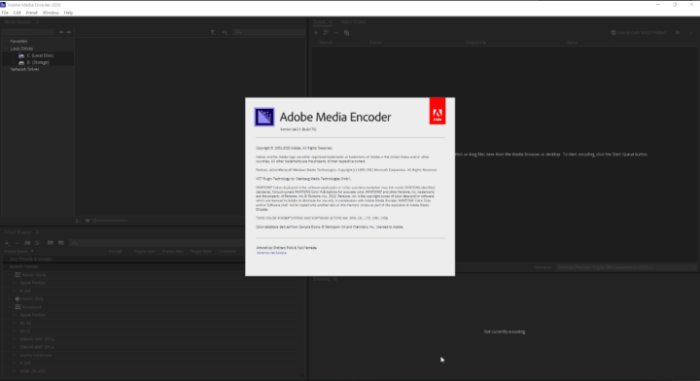
Task: Select the Adobe Stock preset category
Action: tap(34, 275)
